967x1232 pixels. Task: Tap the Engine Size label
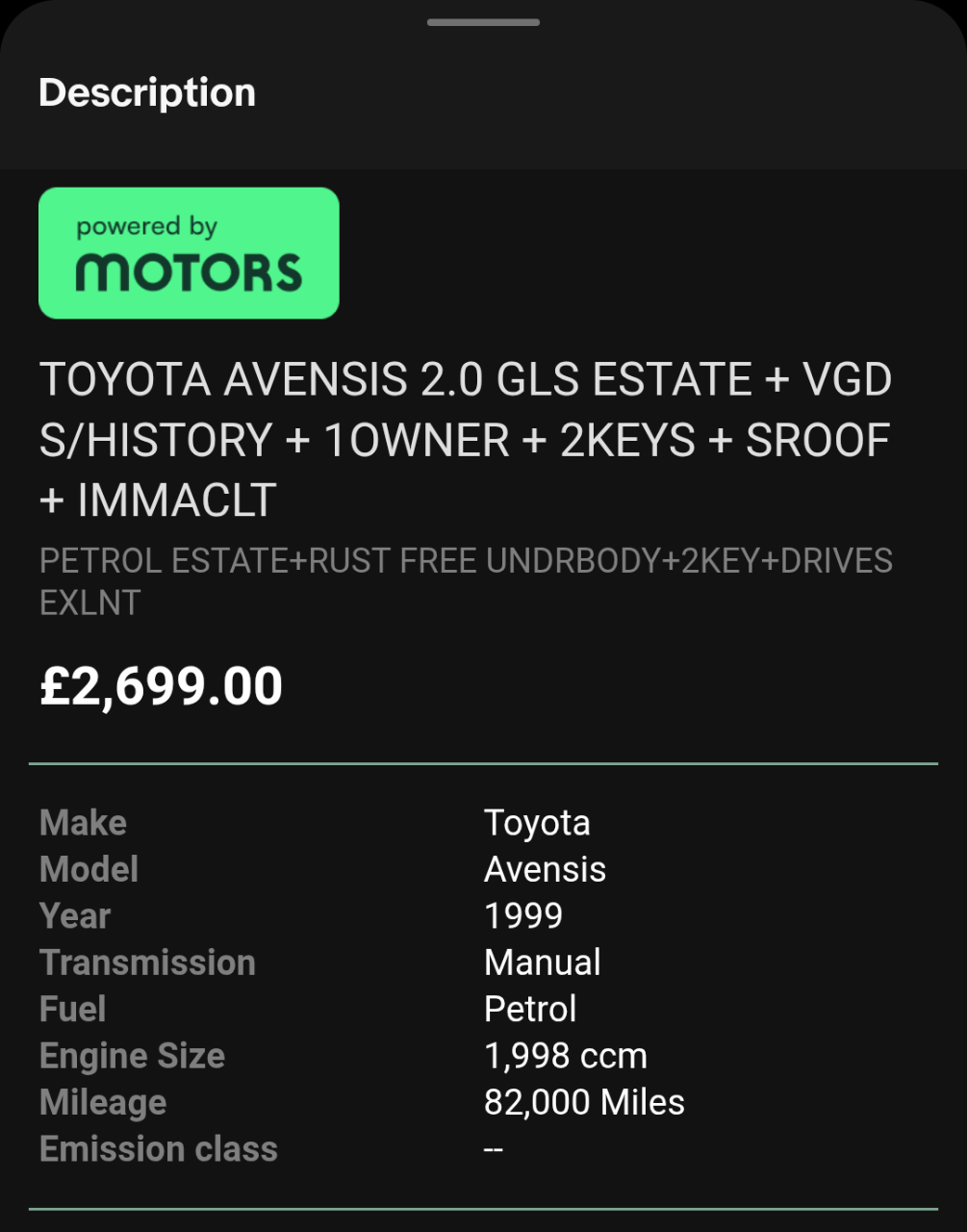(132, 1056)
